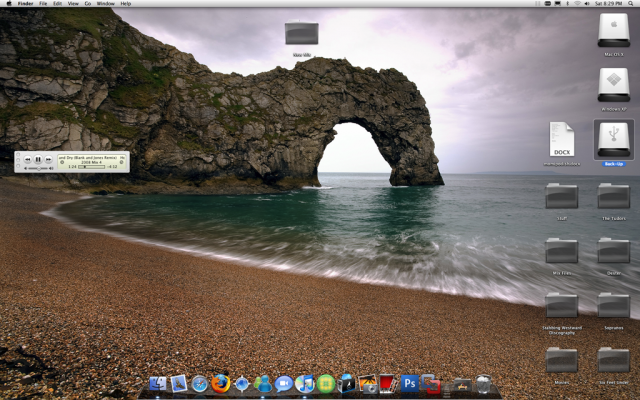Open the Apple menu

pos(9,3)
